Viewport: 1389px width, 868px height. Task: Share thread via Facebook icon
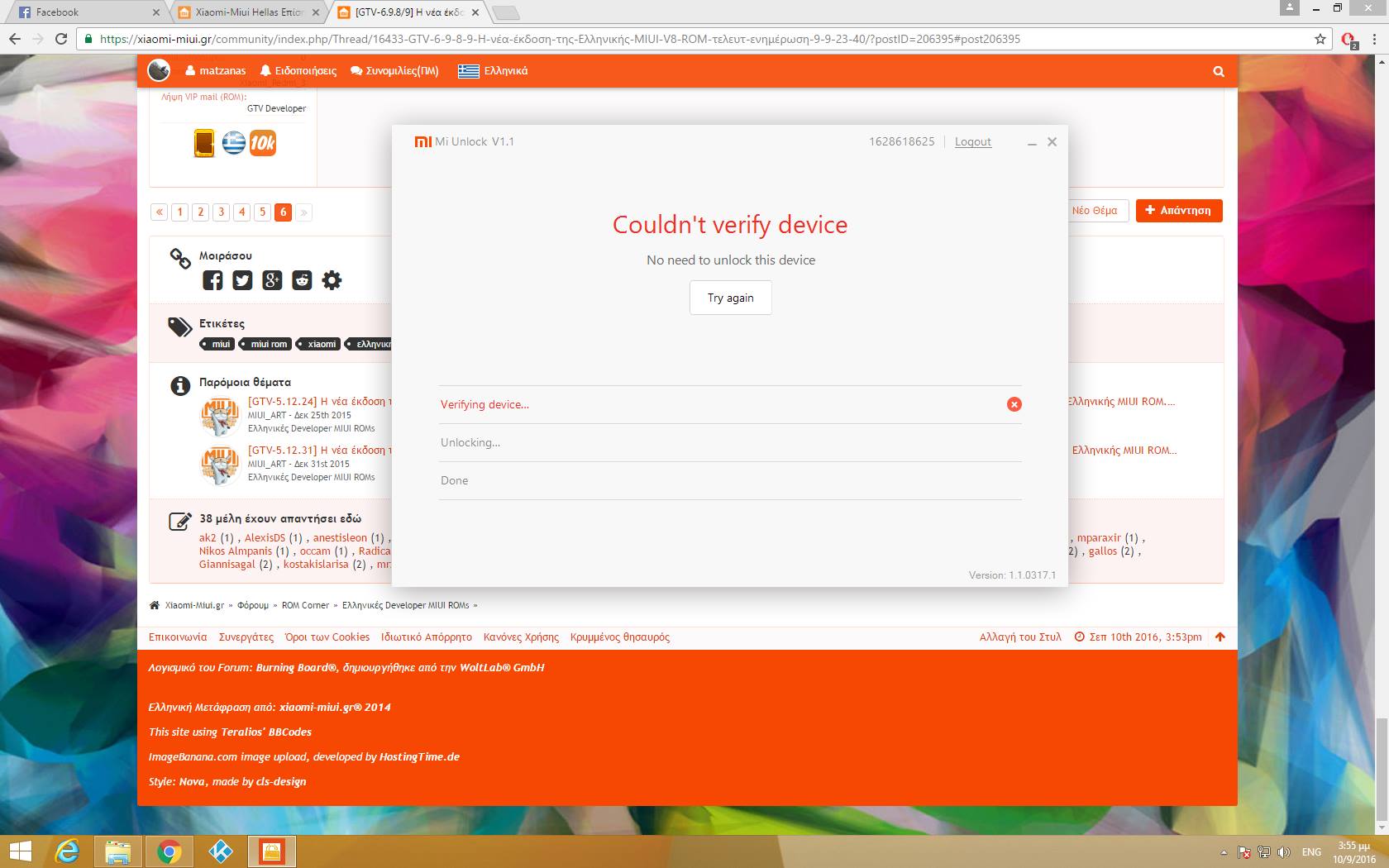tap(212, 280)
